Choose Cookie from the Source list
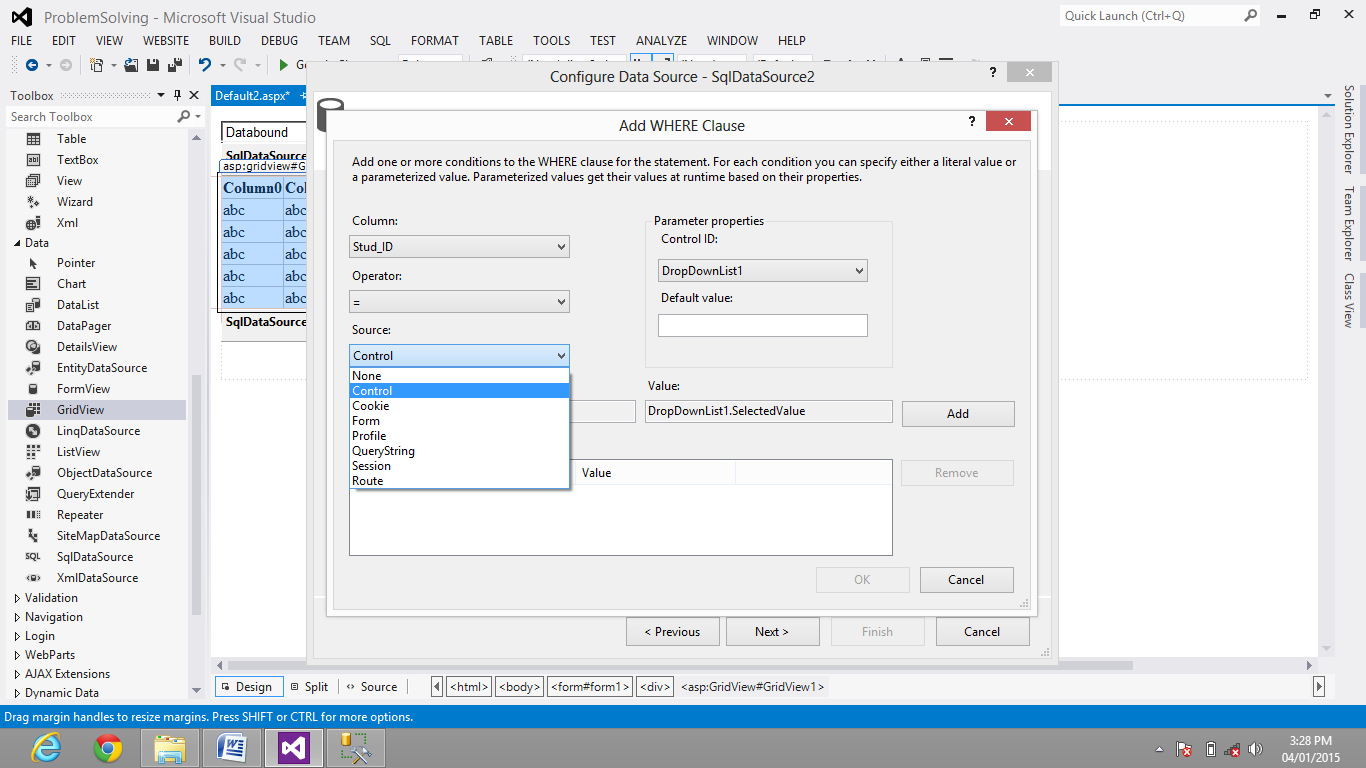 pyautogui.click(x=459, y=406)
